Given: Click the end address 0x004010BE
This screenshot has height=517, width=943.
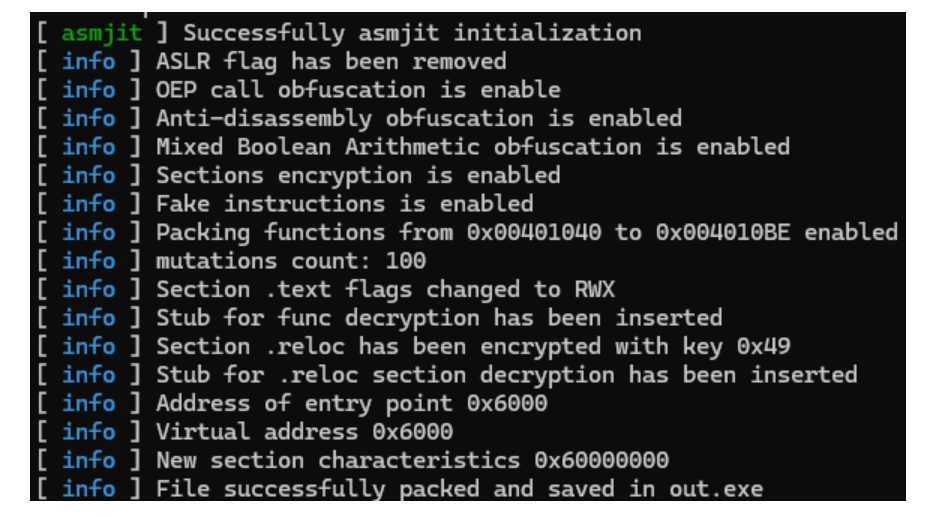Looking at the screenshot, I should [x=724, y=233].
